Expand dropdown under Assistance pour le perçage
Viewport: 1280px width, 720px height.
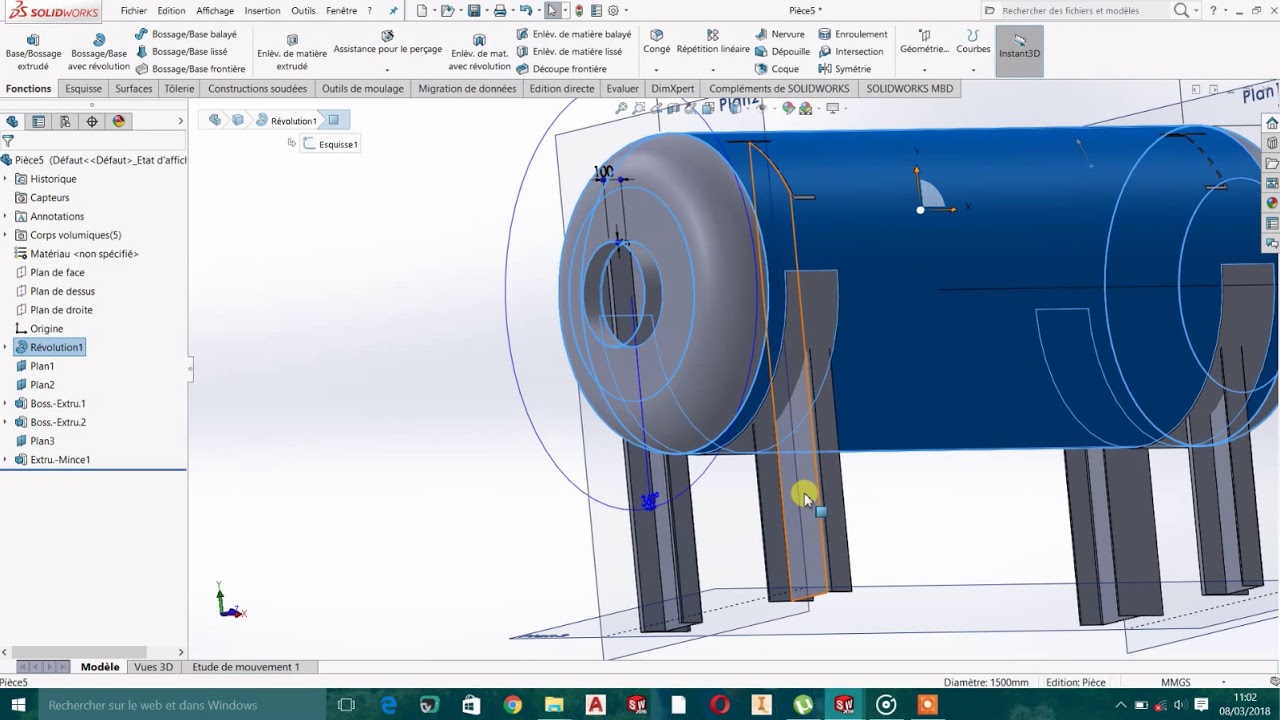[x=388, y=71]
